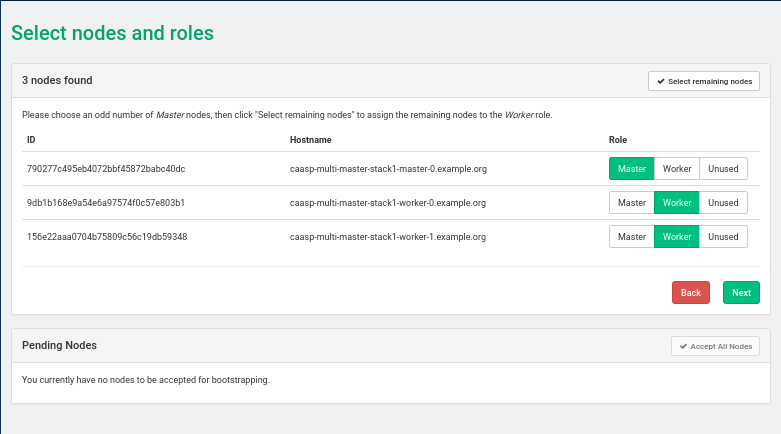The width and height of the screenshot is (781, 434).
Task: Click the Role column header
Action: point(618,140)
